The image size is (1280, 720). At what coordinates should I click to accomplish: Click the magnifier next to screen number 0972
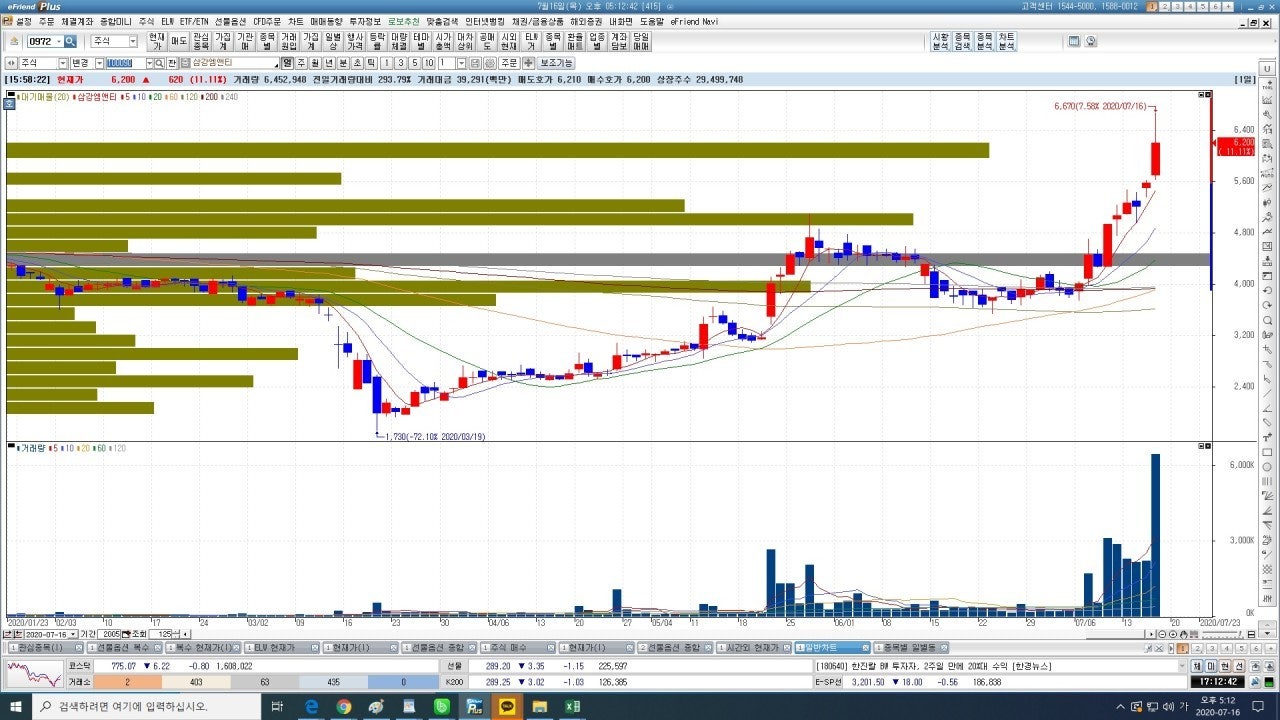[70, 41]
